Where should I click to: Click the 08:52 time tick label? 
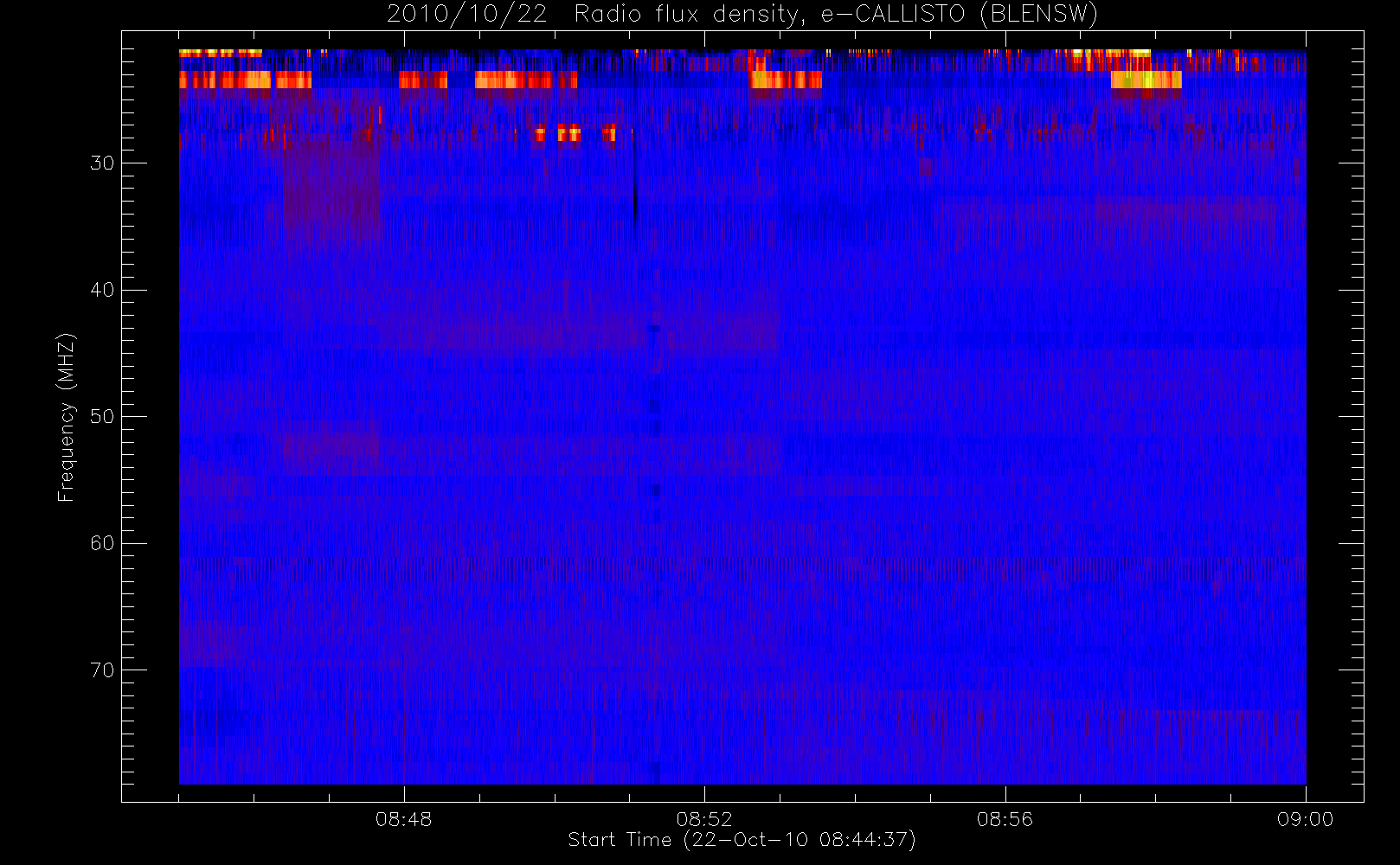click(x=704, y=819)
